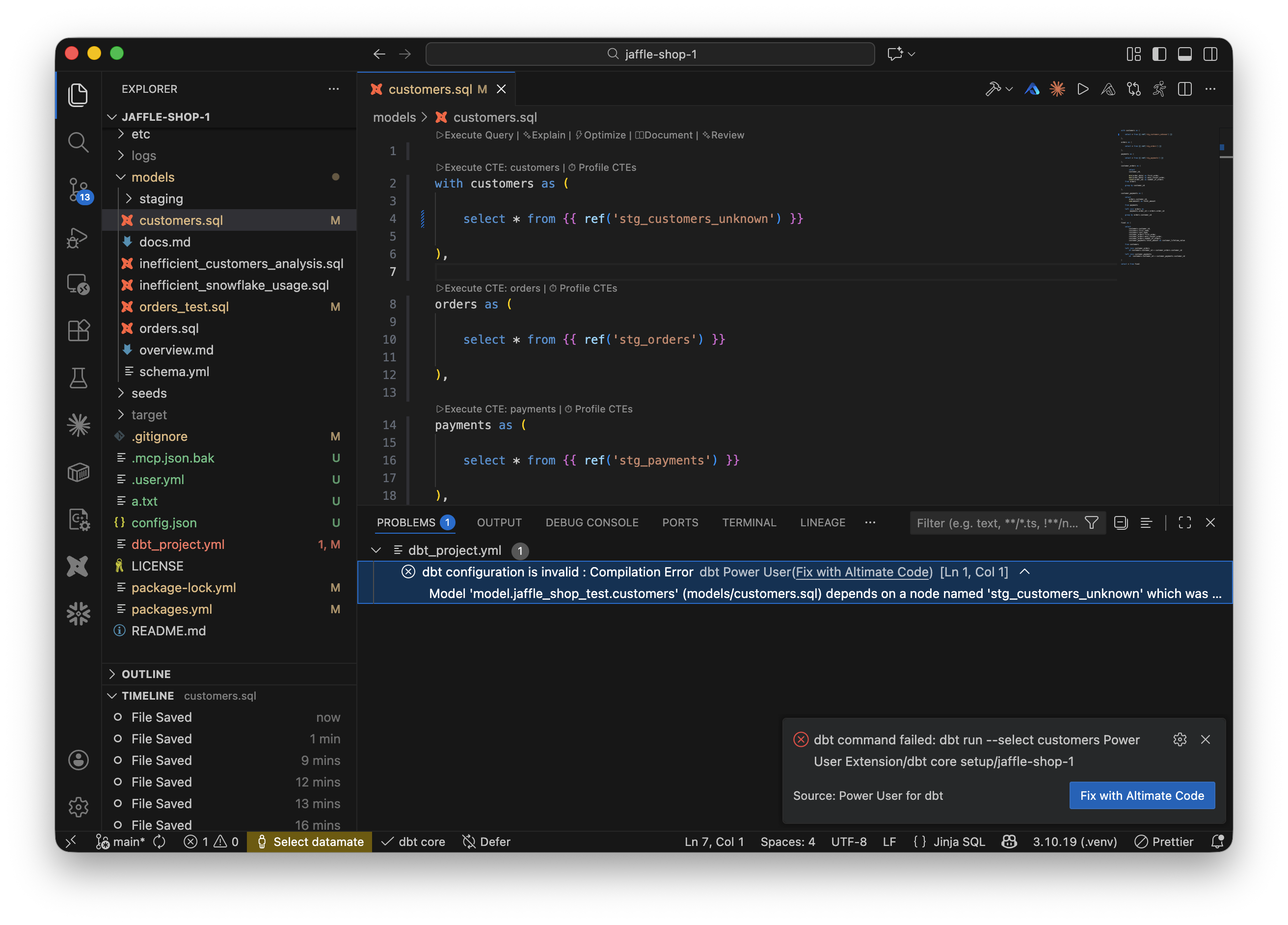
Task: Toggle bottom panel visibility
Action: click(1184, 54)
